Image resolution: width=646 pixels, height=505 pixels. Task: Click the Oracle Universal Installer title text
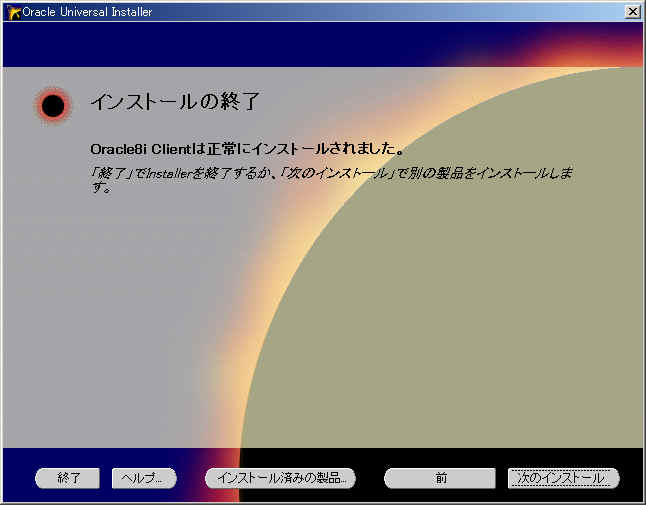pos(87,12)
